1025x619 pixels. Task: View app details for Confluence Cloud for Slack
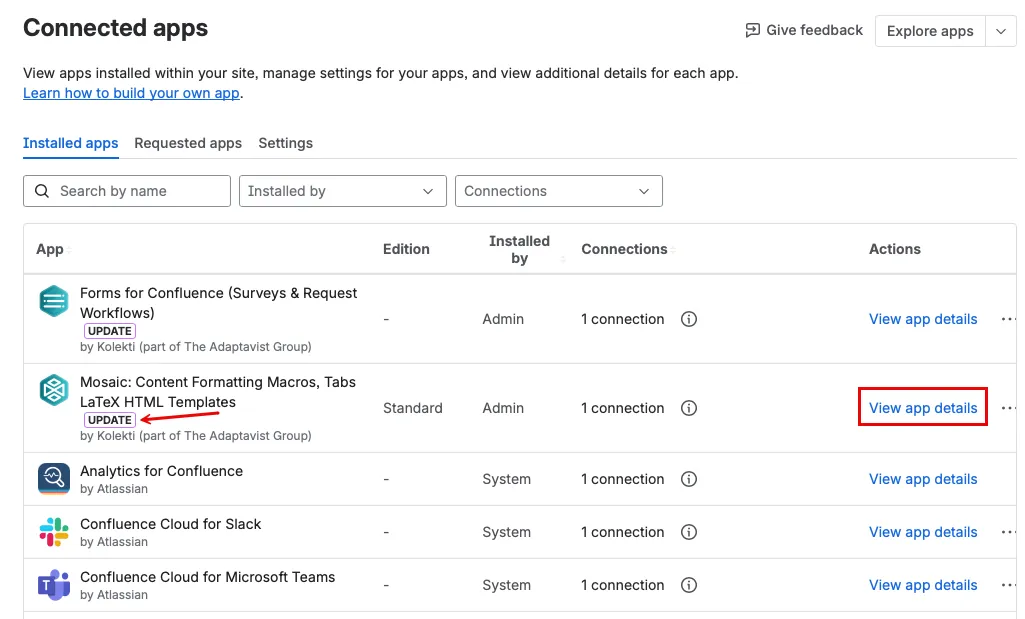click(923, 532)
